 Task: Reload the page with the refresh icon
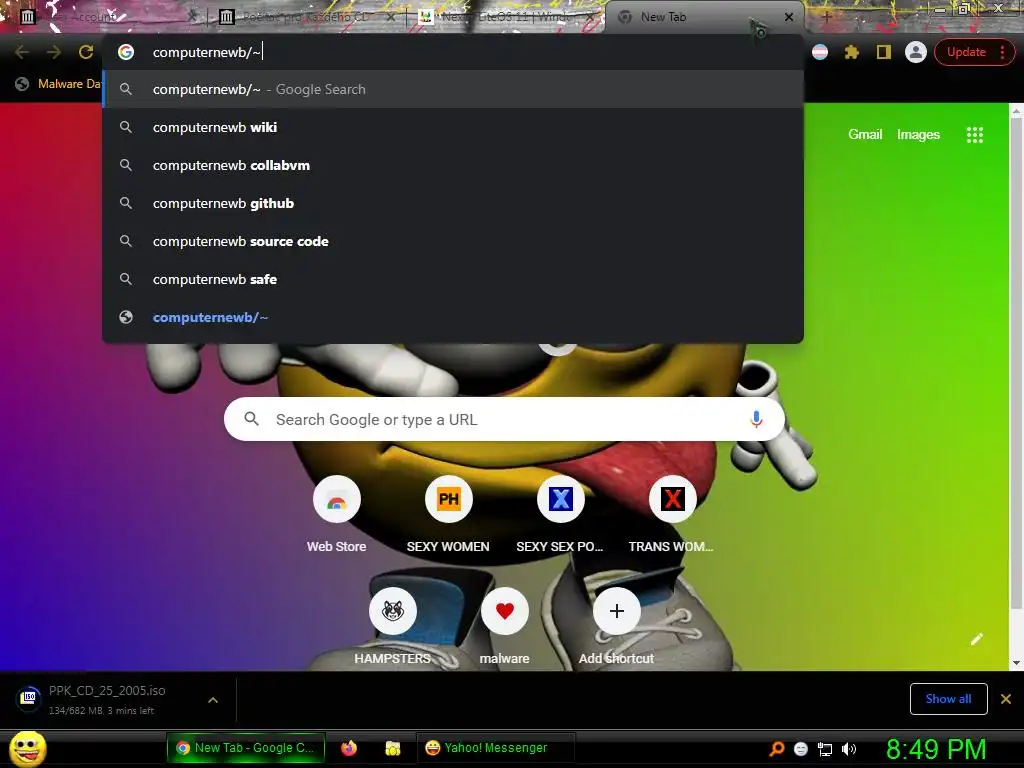[x=86, y=52]
